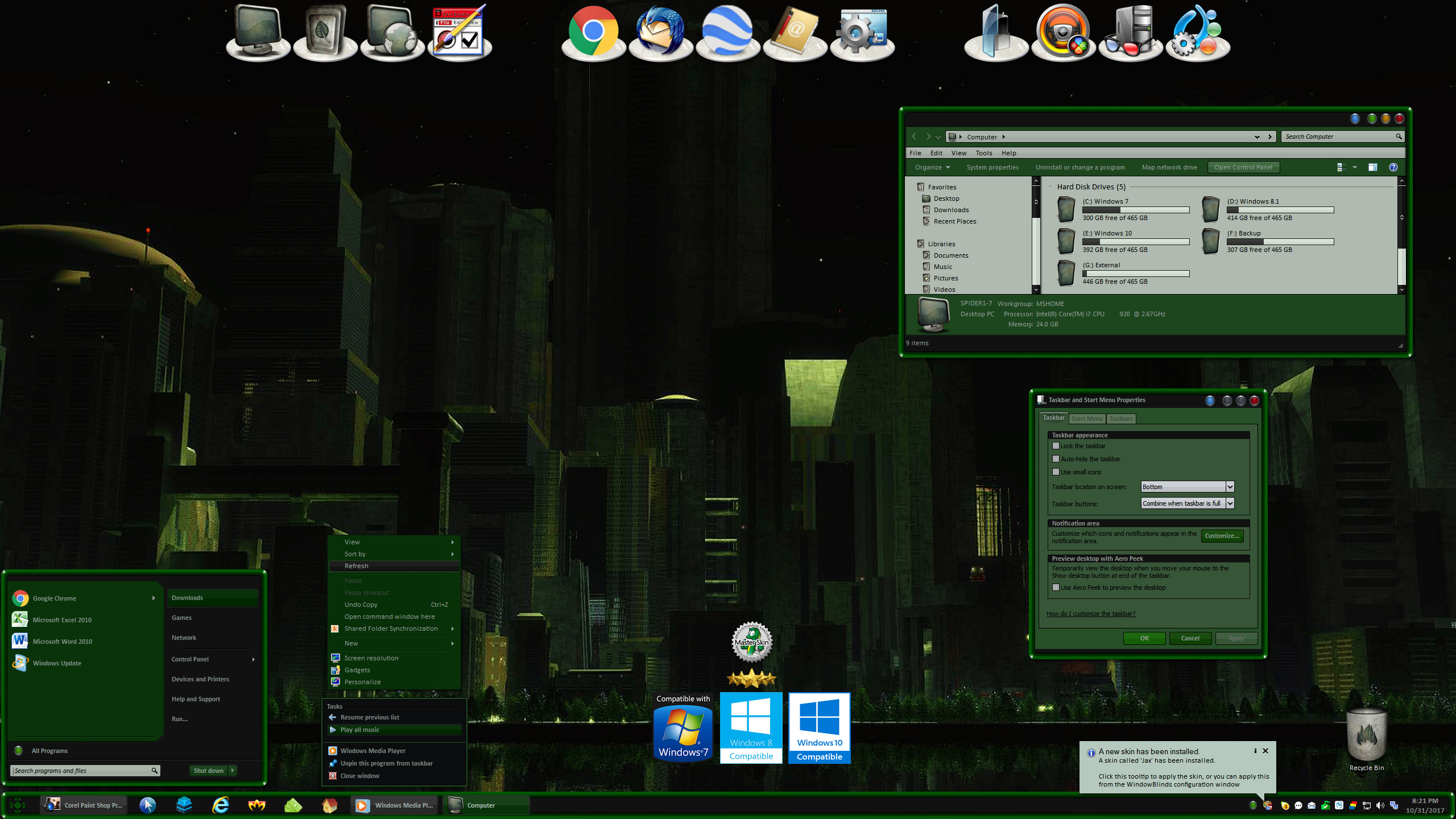Open the Recycle Bin
1456x819 pixels.
[1366, 736]
